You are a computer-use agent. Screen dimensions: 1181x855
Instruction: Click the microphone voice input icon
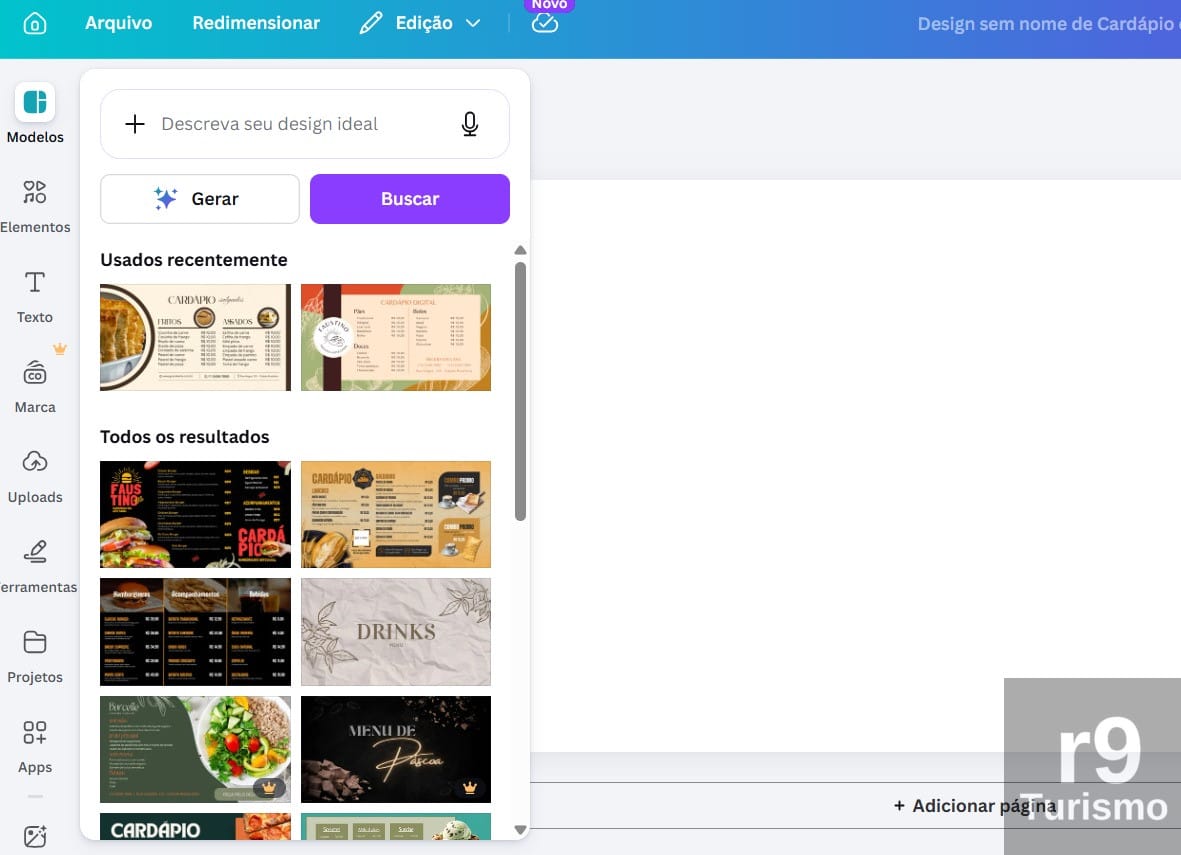click(x=469, y=124)
